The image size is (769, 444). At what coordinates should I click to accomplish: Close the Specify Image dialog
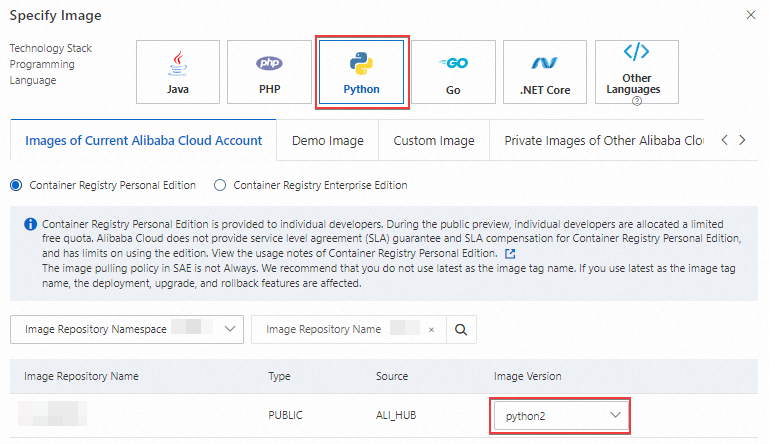pos(751,16)
